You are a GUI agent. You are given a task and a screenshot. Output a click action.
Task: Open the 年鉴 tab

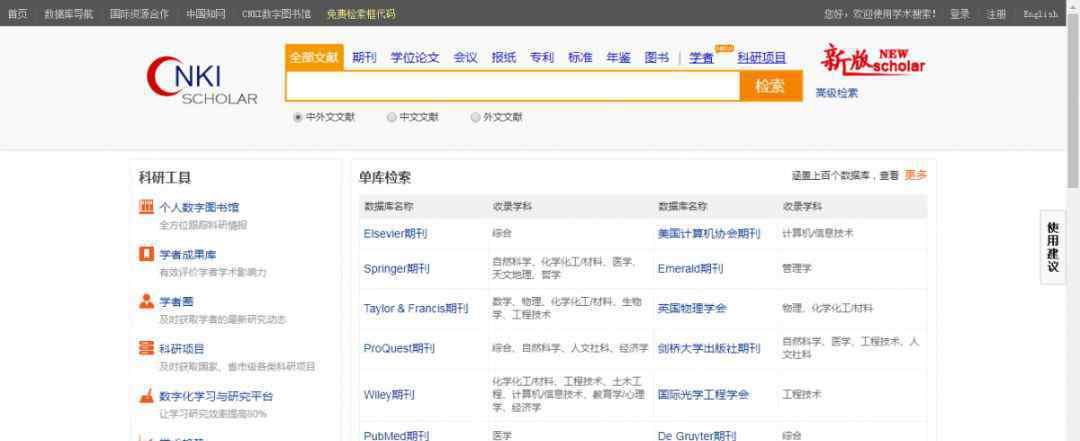(619, 58)
